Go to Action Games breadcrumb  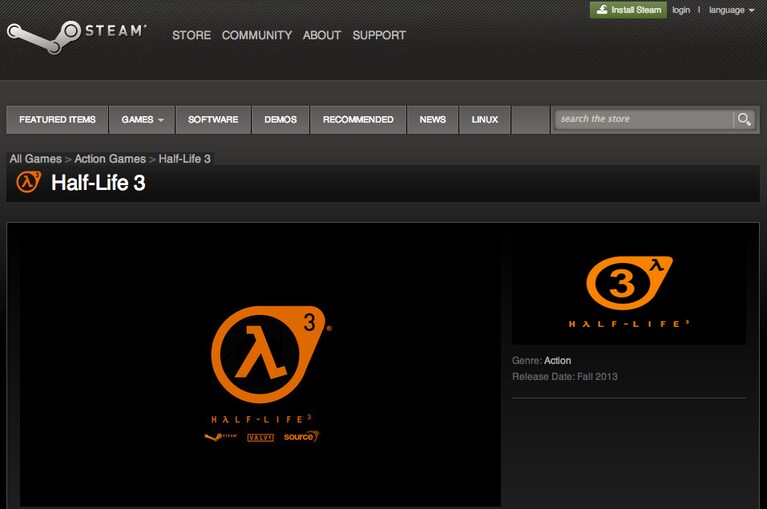[110, 159]
